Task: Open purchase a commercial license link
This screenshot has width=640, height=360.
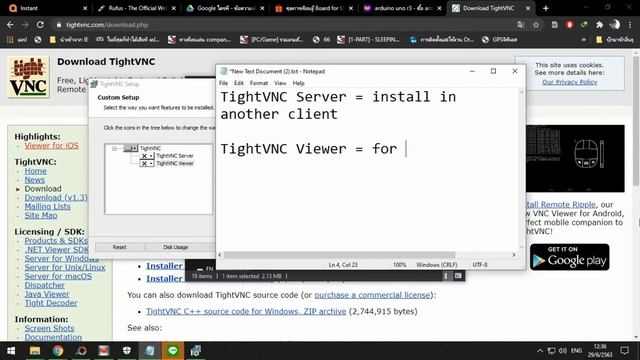Action: click(372, 295)
